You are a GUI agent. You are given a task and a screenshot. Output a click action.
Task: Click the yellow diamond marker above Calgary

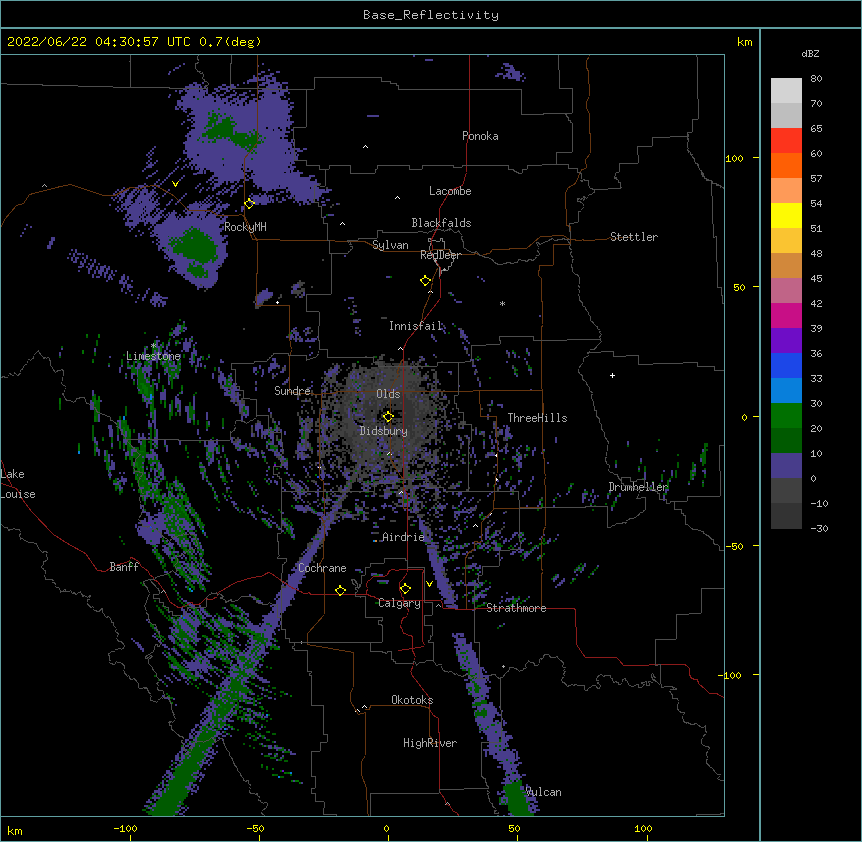click(x=405, y=589)
